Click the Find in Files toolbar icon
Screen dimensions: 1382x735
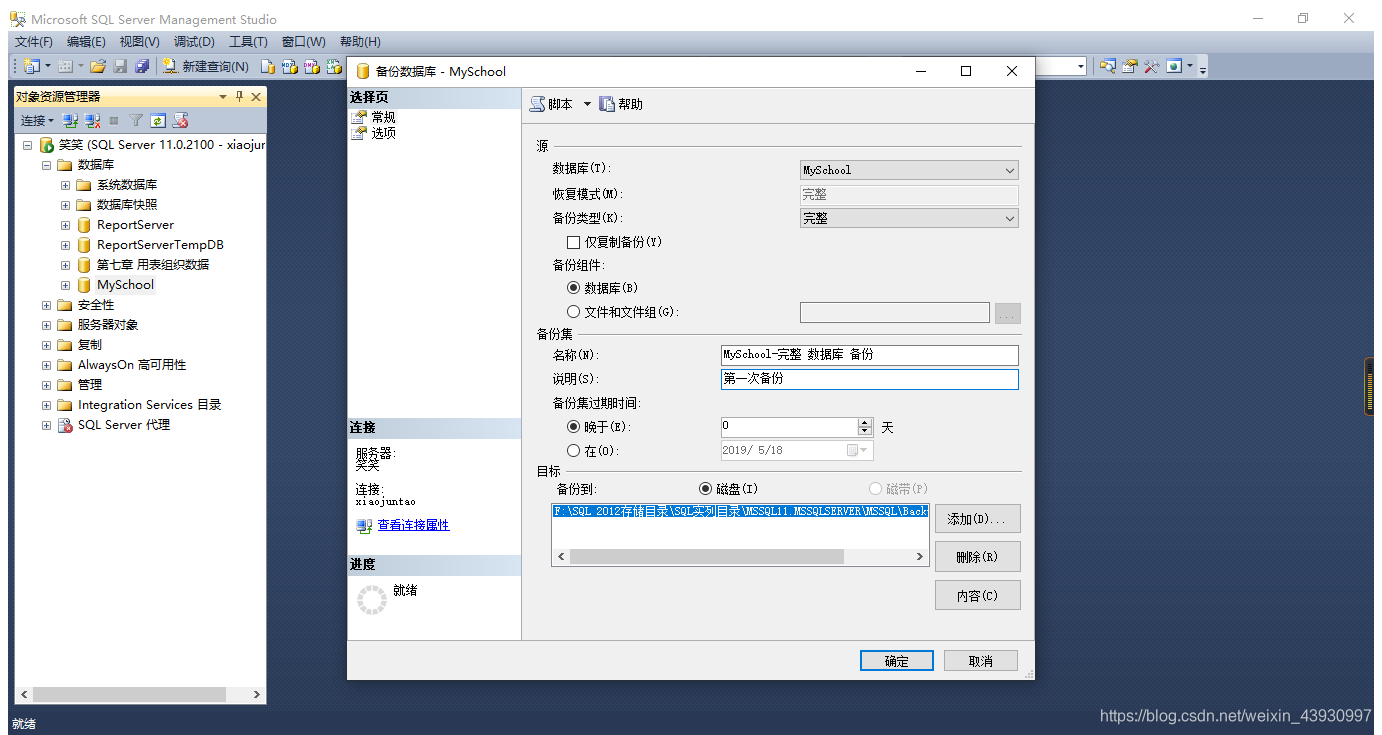[1108, 66]
